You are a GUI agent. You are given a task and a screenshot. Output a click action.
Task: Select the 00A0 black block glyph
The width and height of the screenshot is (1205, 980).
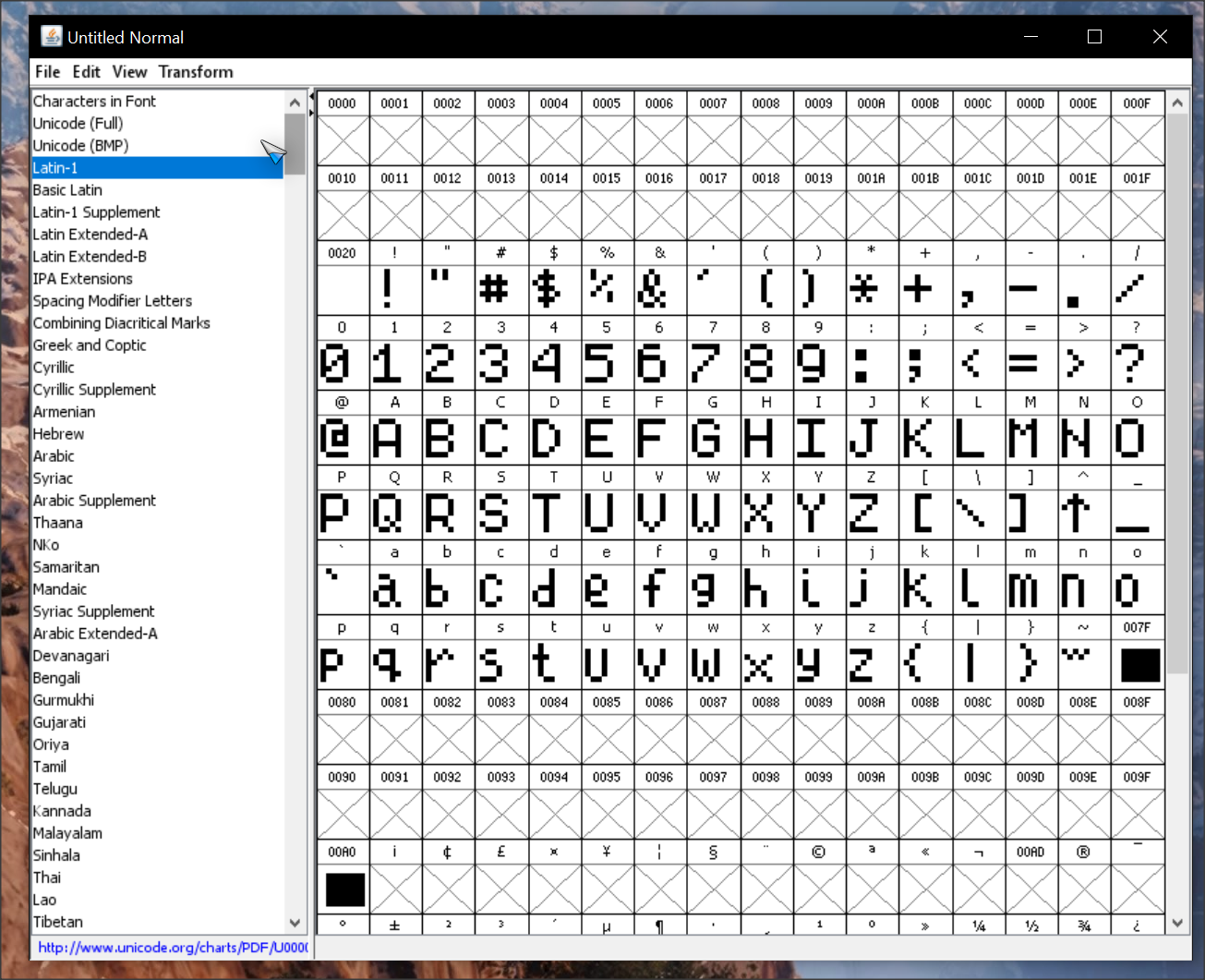(342, 889)
